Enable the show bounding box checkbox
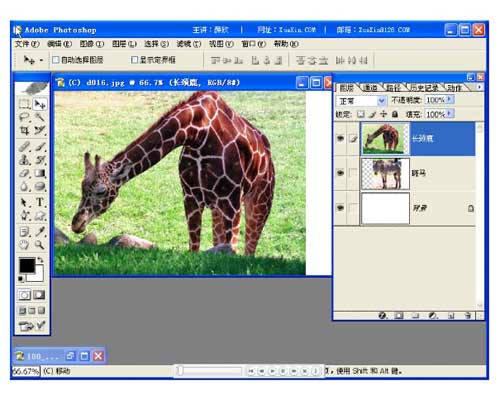The width and height of the screenshot is (500, 400). click(134, 60)
